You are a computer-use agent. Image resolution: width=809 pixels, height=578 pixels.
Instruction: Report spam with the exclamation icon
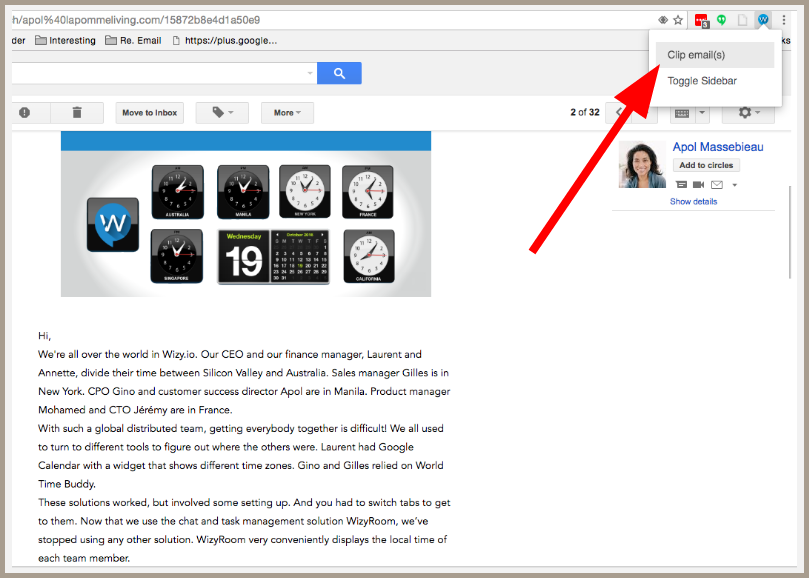coord(24,113)
